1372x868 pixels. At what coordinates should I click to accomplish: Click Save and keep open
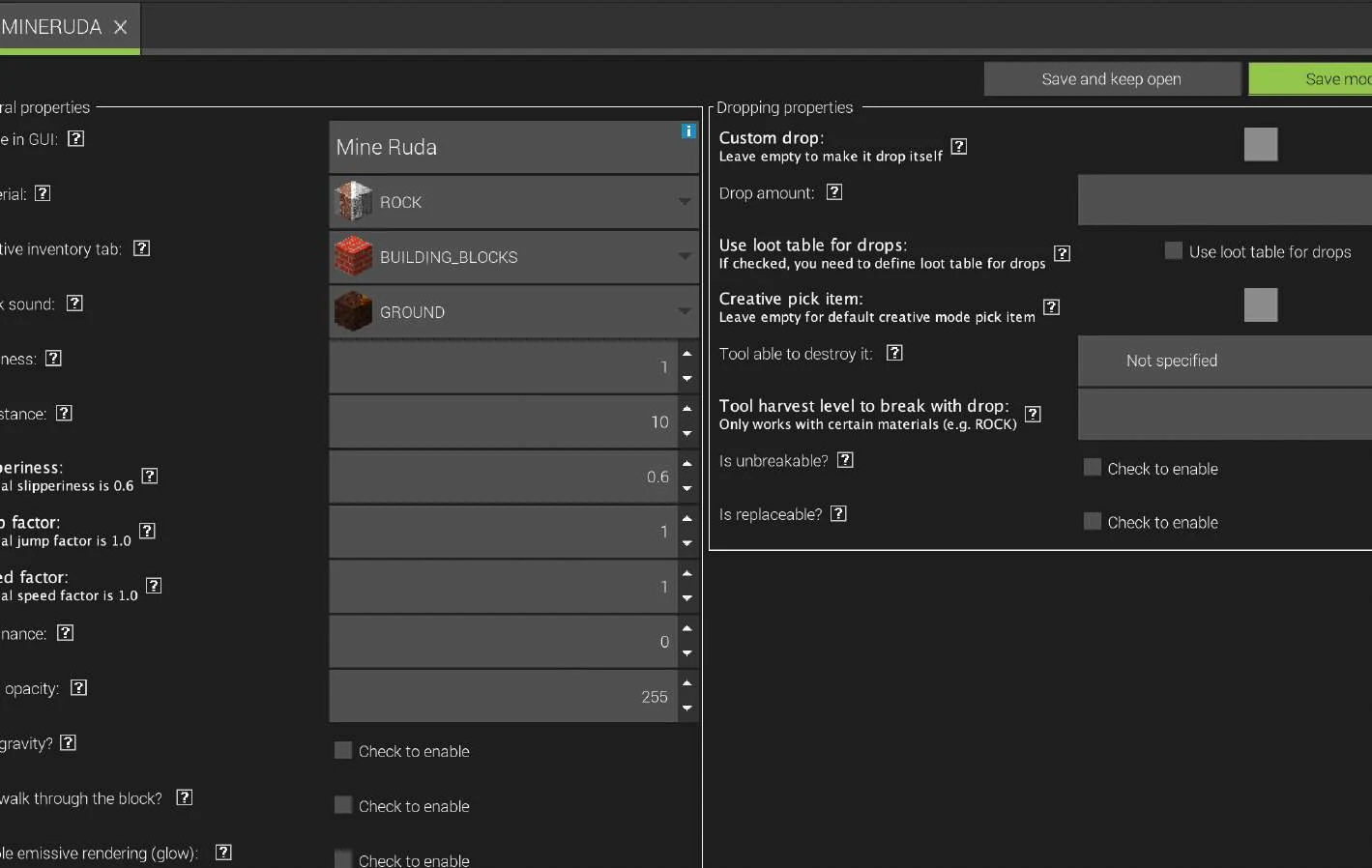1112,79
